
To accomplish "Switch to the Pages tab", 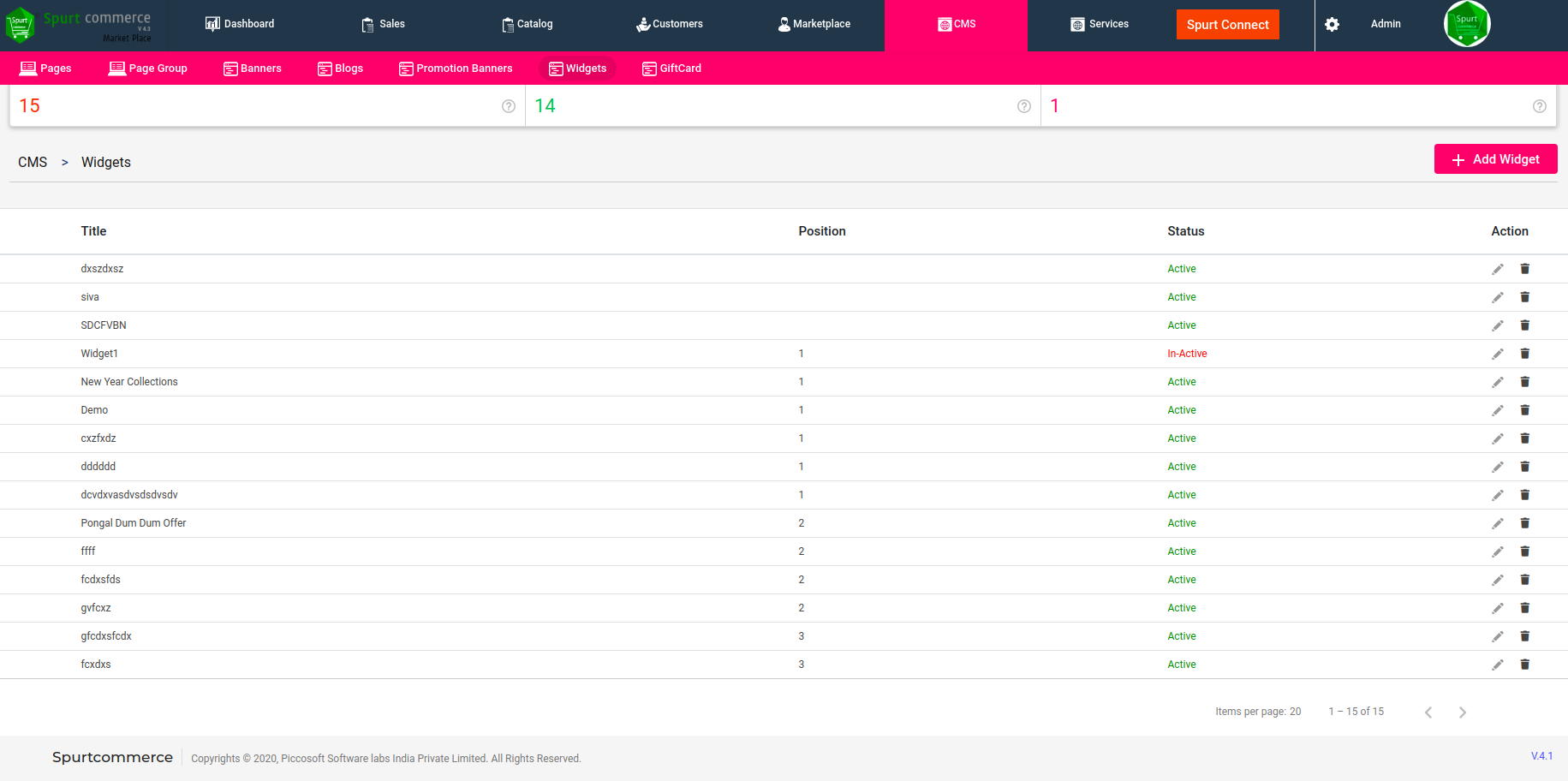I will (45, 69).
